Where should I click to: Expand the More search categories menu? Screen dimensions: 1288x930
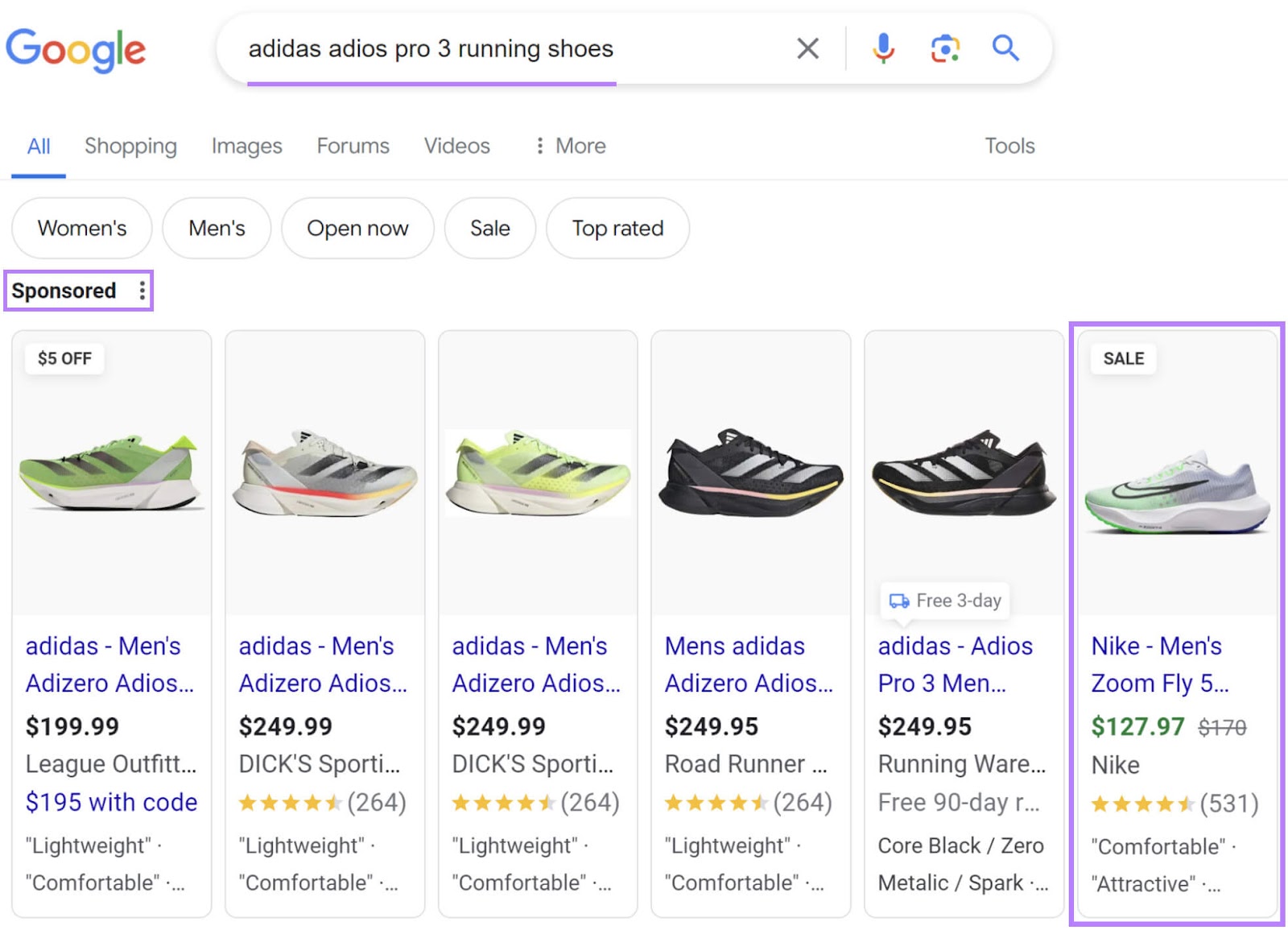(570, 146)
